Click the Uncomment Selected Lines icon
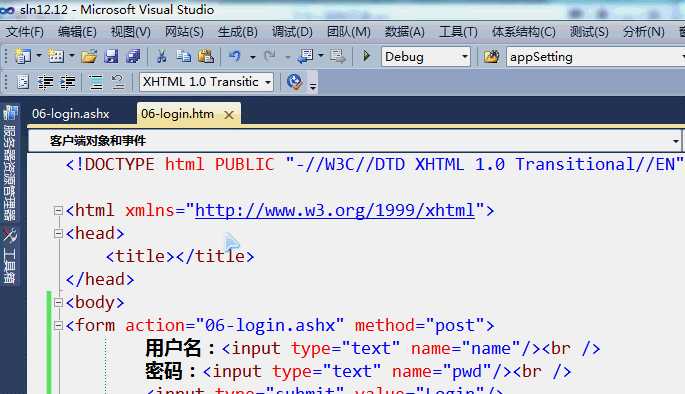 pos(118,82)
